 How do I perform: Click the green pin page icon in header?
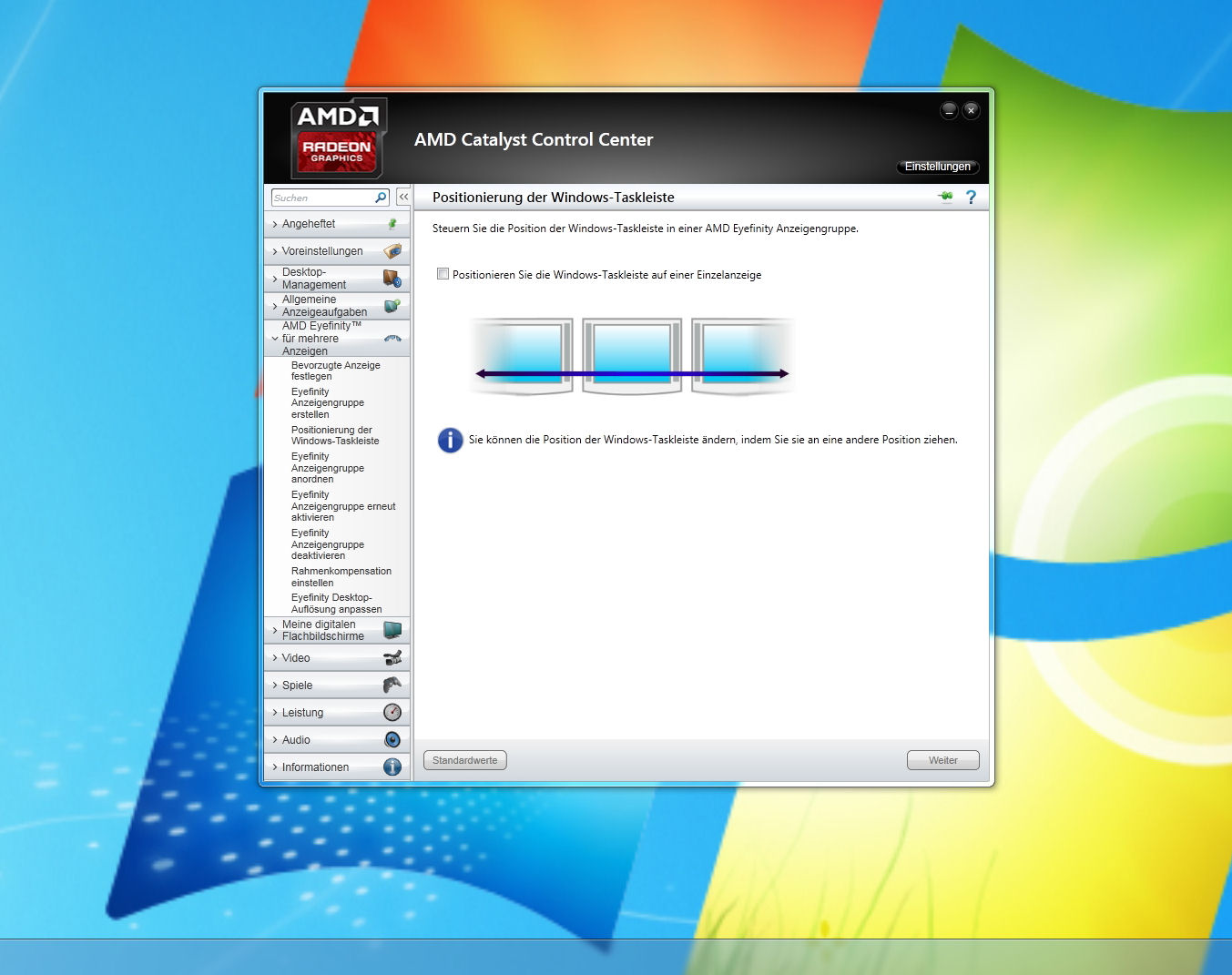(945, 197)
